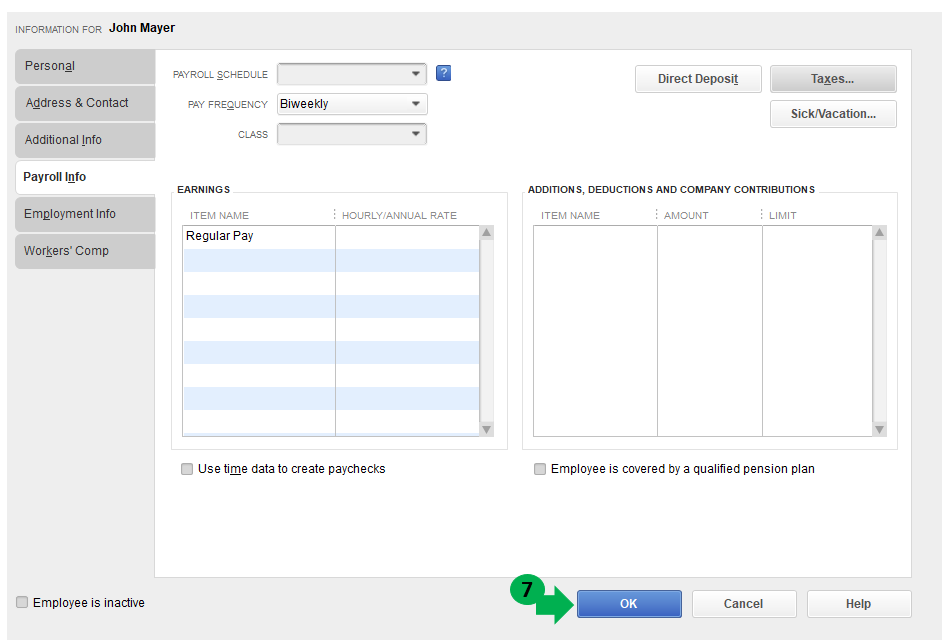
Task: Enable Use time data to create paychecks
Action: coord(187,469)
